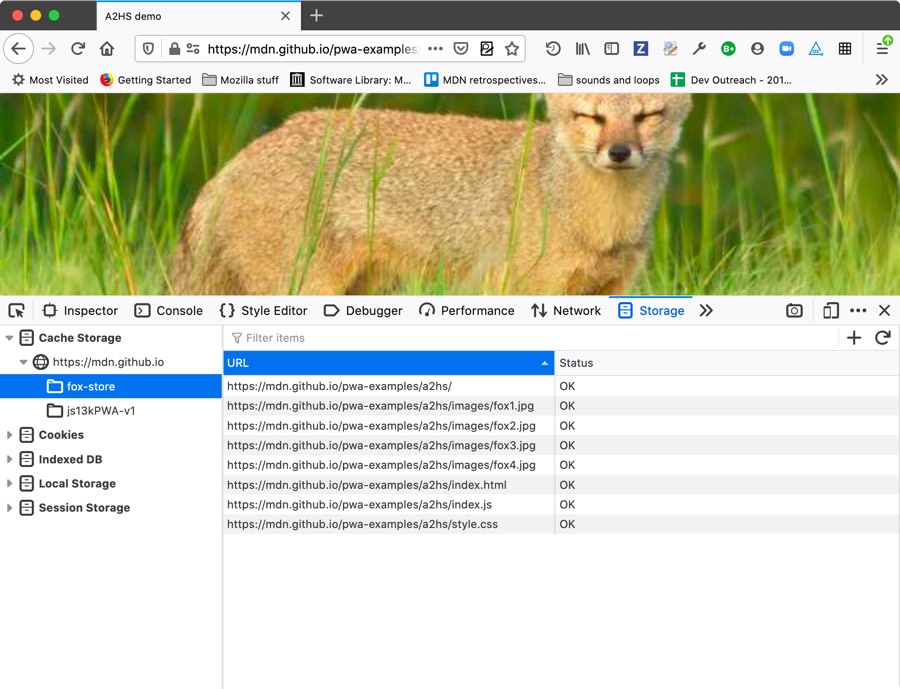900x689 pixels.
Task: Open the Library toolbar icon
Action: click(x=582, y=47)
